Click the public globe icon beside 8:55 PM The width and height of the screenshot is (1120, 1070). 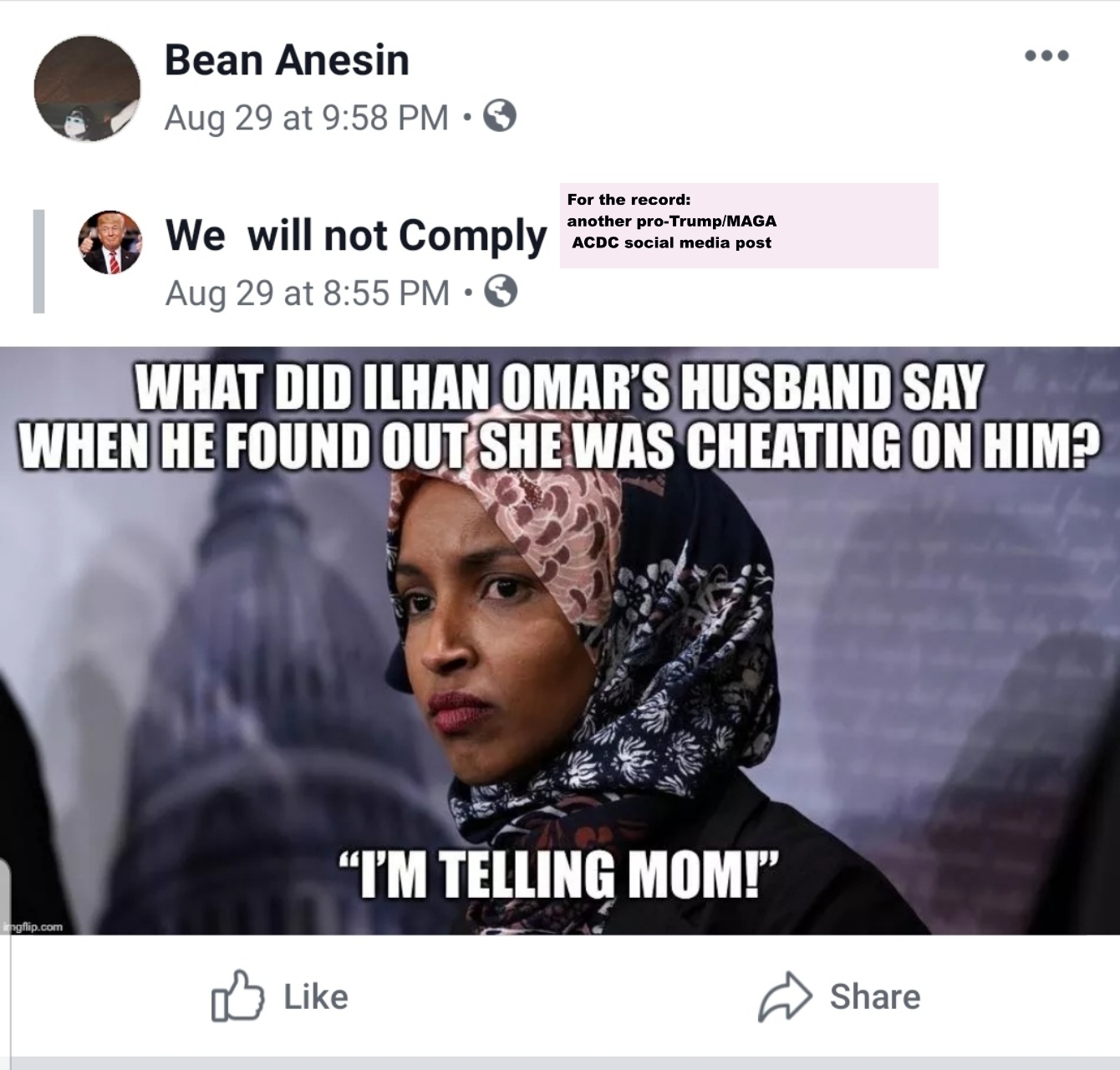coord(501,292)
